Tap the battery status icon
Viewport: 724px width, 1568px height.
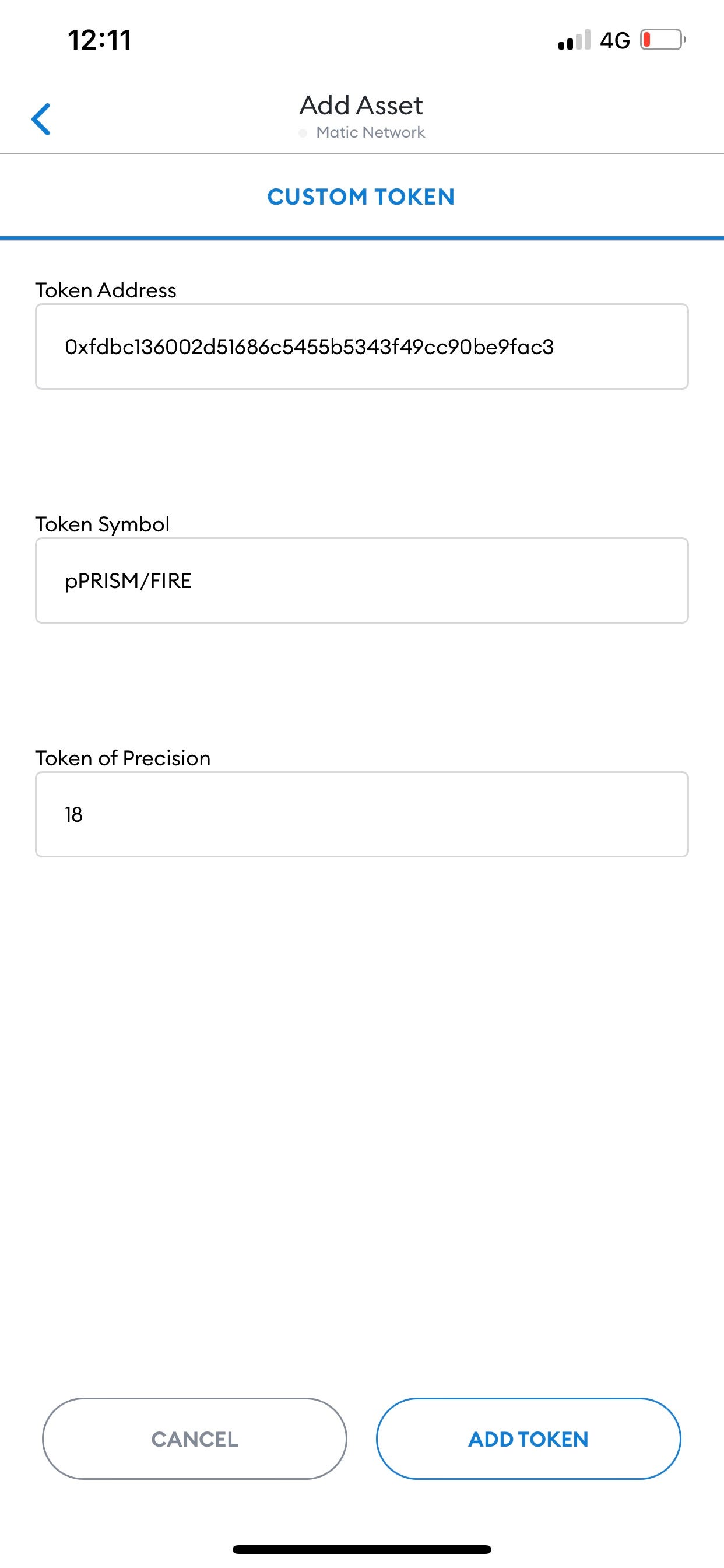[663, 40]
